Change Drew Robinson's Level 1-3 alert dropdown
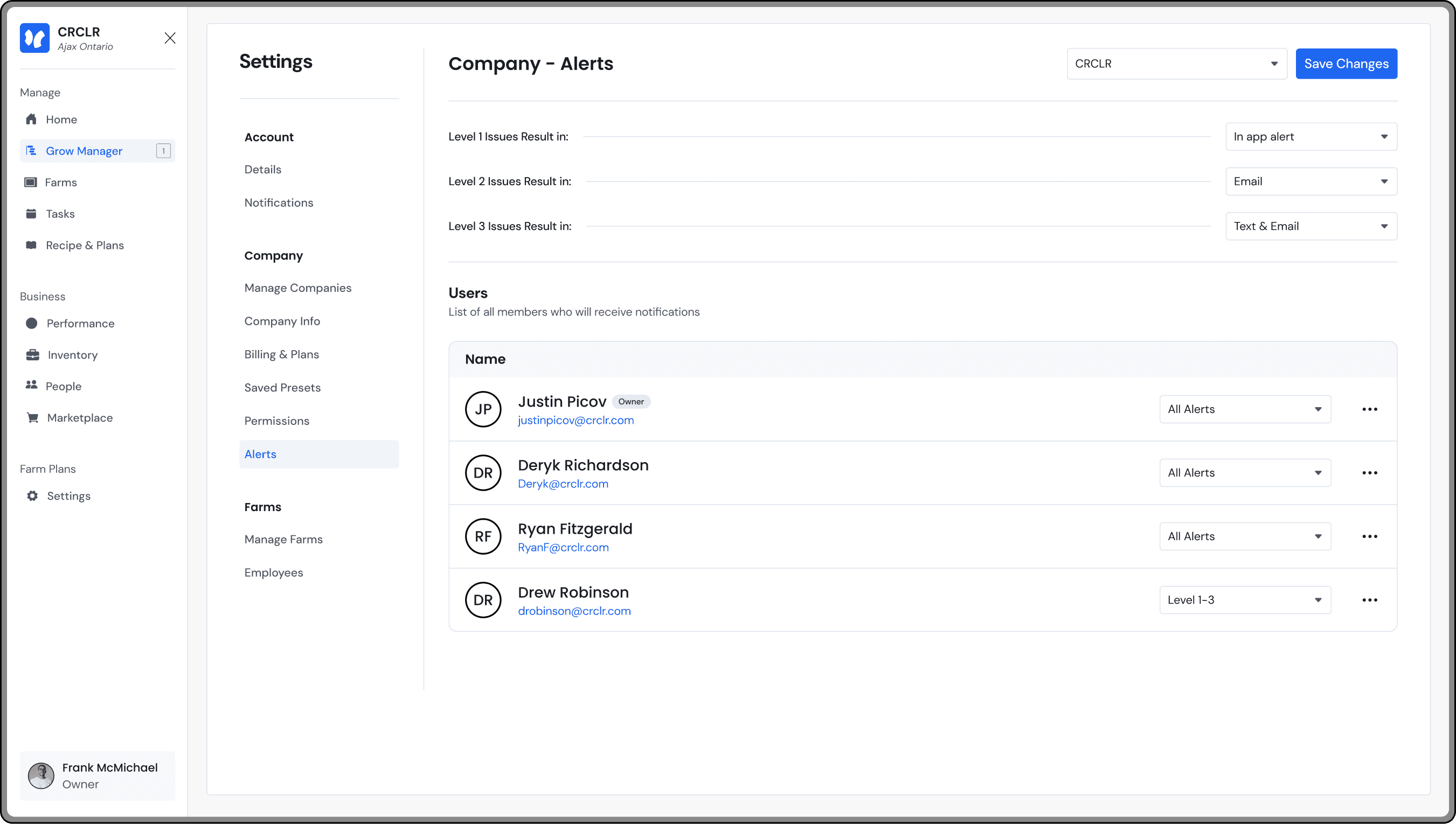This screenshot has width=1456, height=824. click(1244, 600)
